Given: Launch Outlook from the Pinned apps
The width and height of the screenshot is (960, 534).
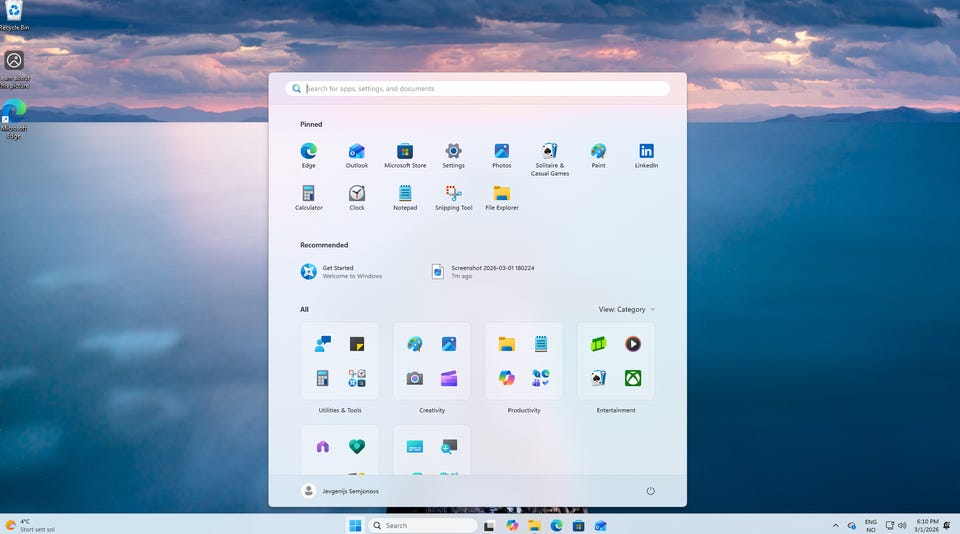Looking at the screenshot, I should (x=356, y=156).
